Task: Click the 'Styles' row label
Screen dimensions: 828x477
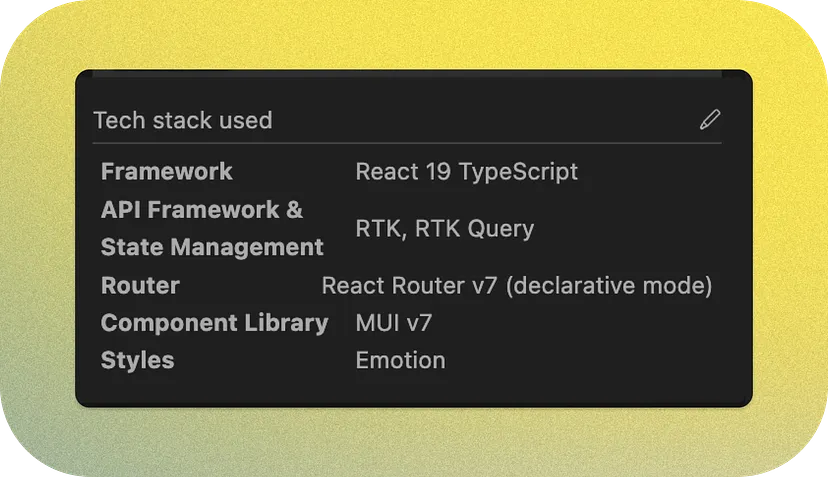Action: click(137, 361)
